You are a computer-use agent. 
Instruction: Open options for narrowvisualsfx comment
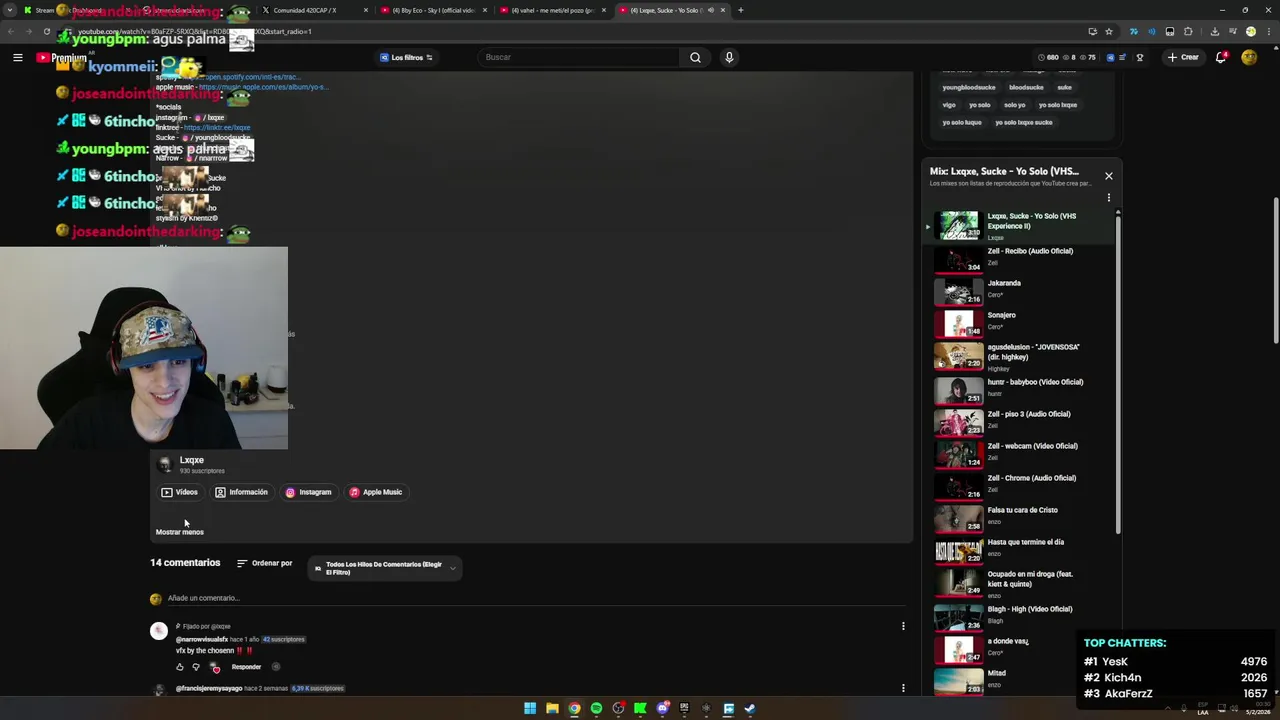pyautogui.click(x=903, y=626)
